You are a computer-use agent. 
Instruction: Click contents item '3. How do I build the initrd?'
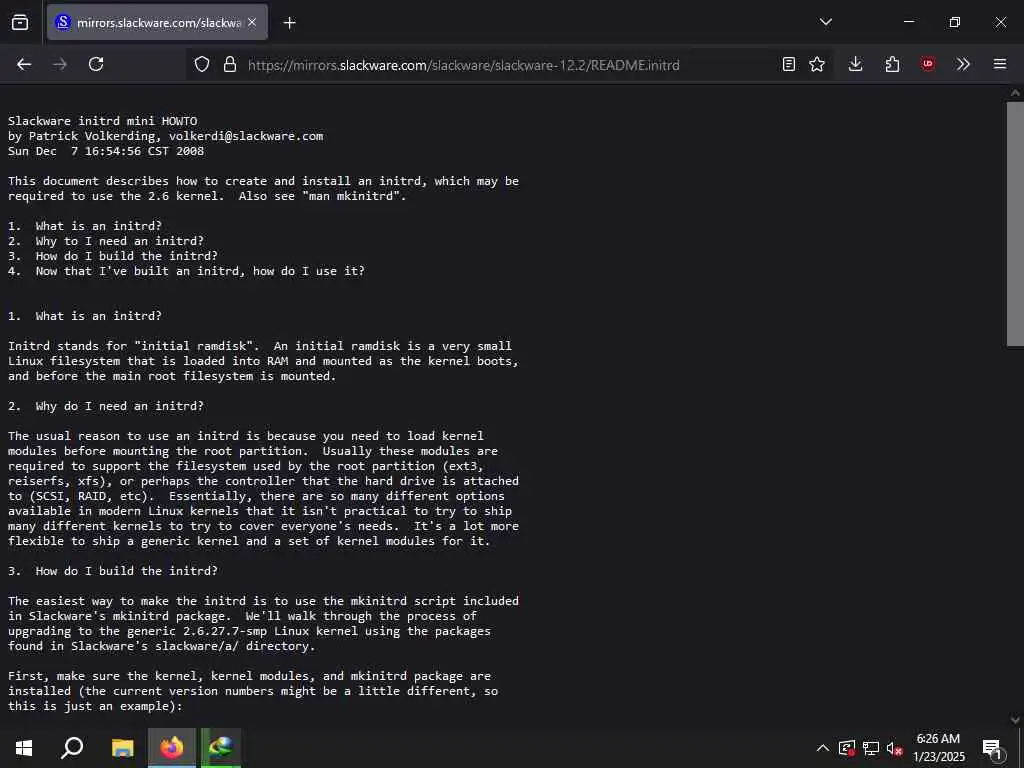(113, 256)
